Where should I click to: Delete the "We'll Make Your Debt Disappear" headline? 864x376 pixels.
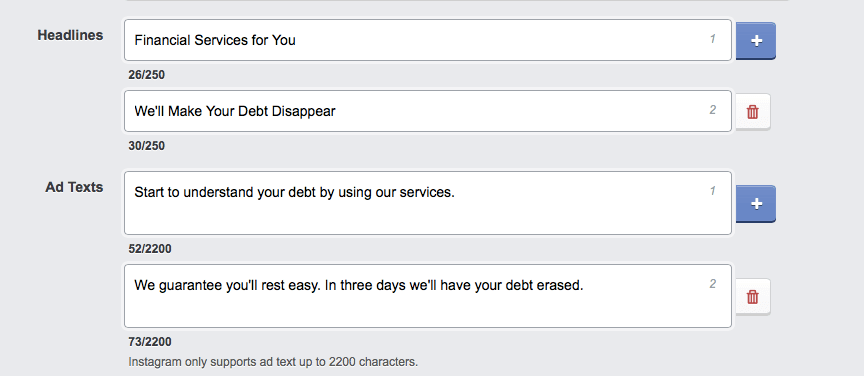coord(753,112)
